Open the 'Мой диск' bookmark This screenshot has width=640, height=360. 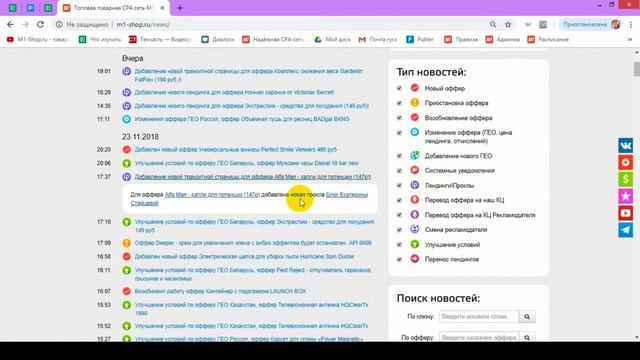click(x=332, y=40)
